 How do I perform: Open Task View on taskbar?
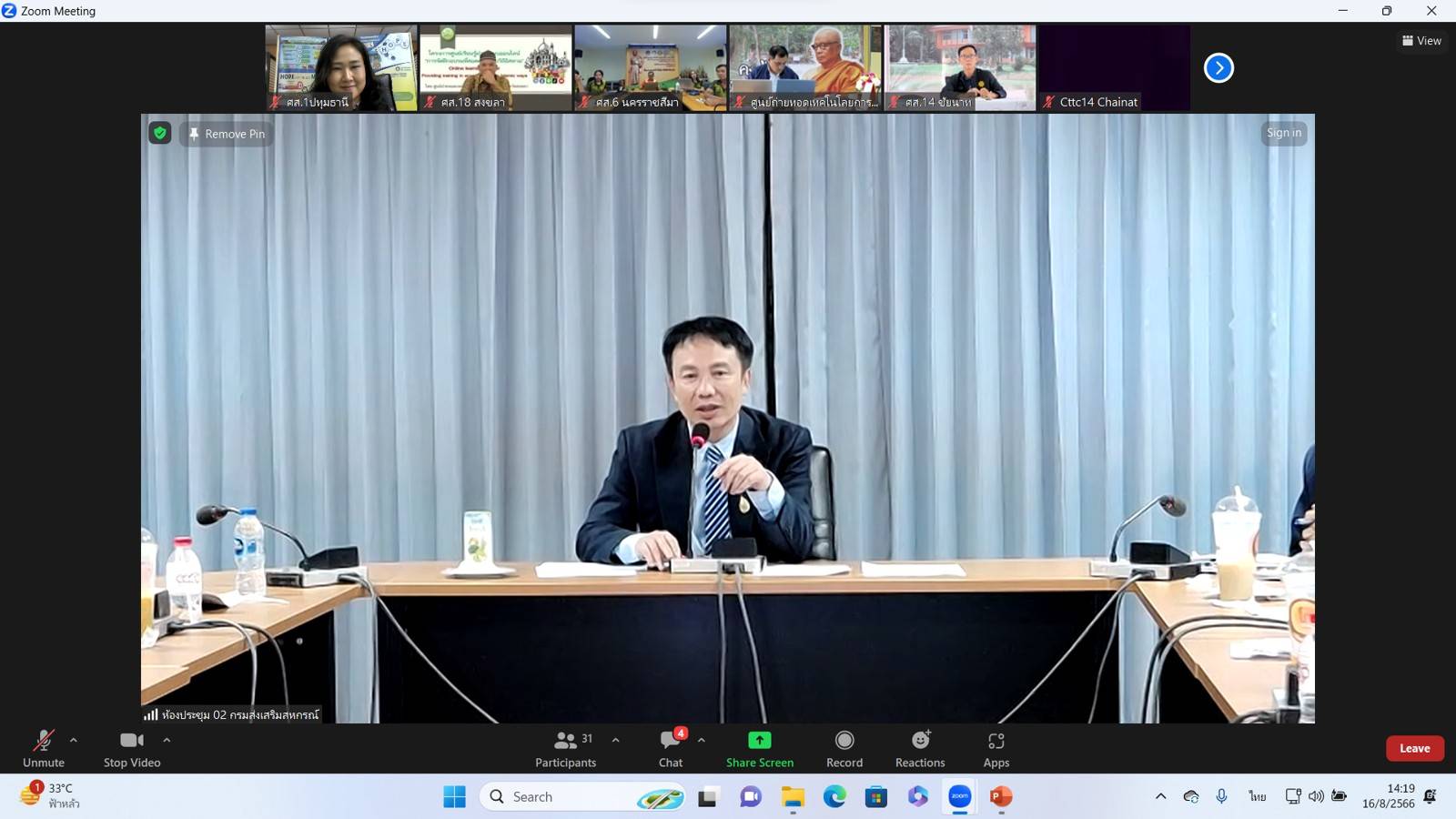(x=707, y=797)
